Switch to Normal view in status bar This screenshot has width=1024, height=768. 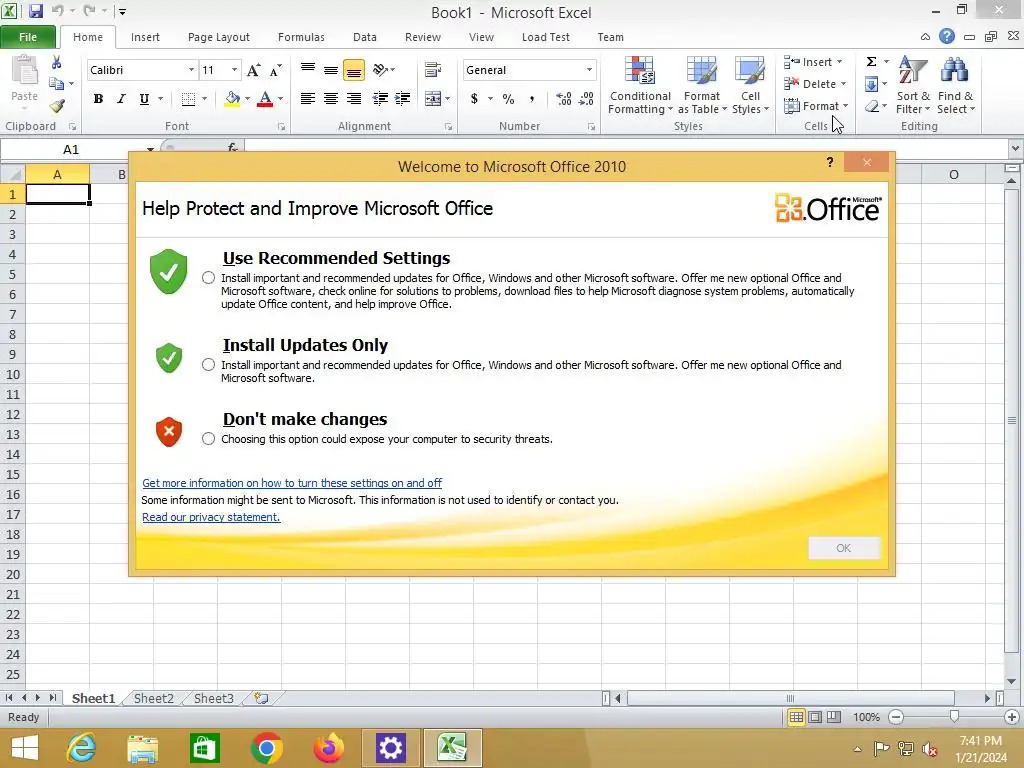pos(796,717)
